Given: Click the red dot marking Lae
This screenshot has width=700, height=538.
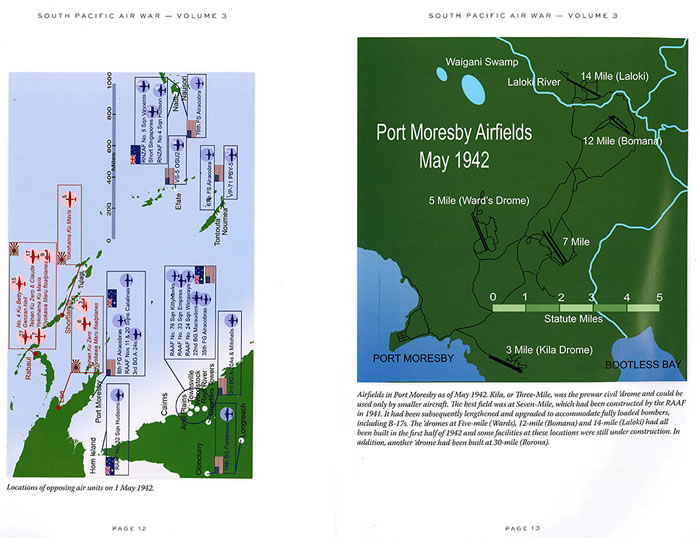Looking at the screenshot, I should click(x=58, y=407).
